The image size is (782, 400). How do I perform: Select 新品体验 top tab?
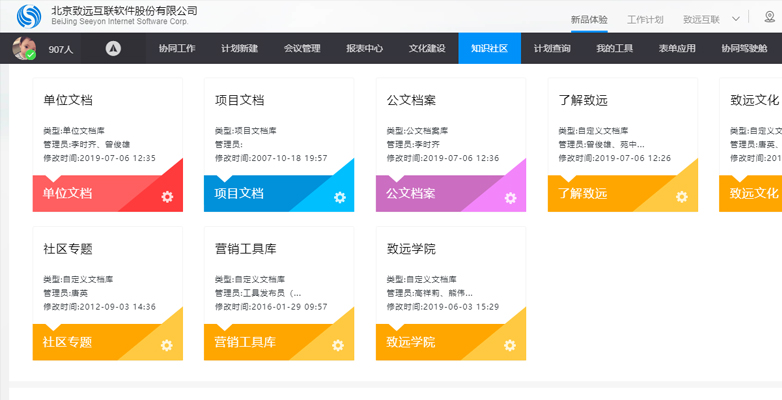click(x=588, y=19)
